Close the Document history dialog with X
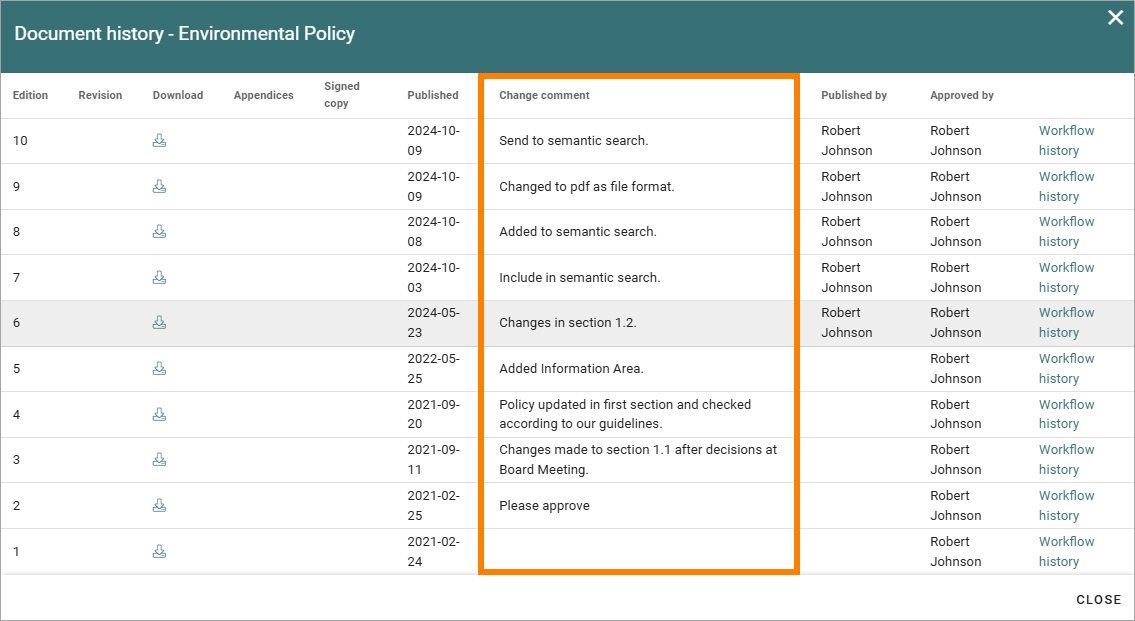The width and height of the screenshot is (1135, 621). pos(1115,17)
